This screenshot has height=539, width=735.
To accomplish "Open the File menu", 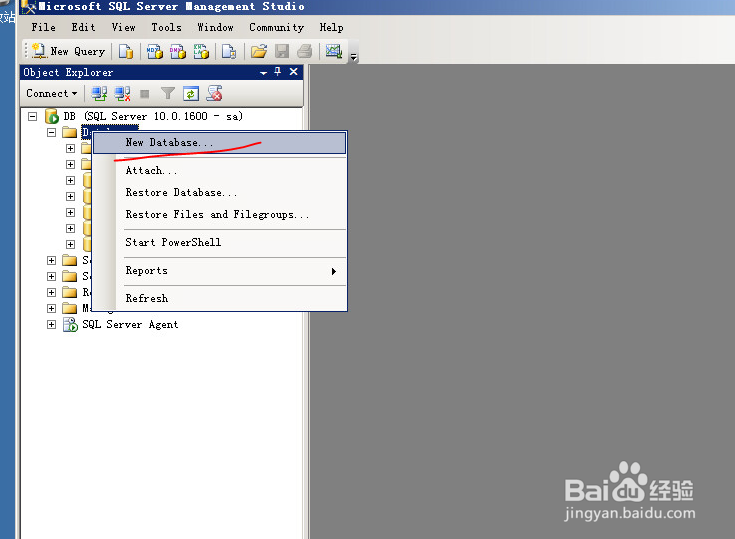I will click(x=44, y=27).
